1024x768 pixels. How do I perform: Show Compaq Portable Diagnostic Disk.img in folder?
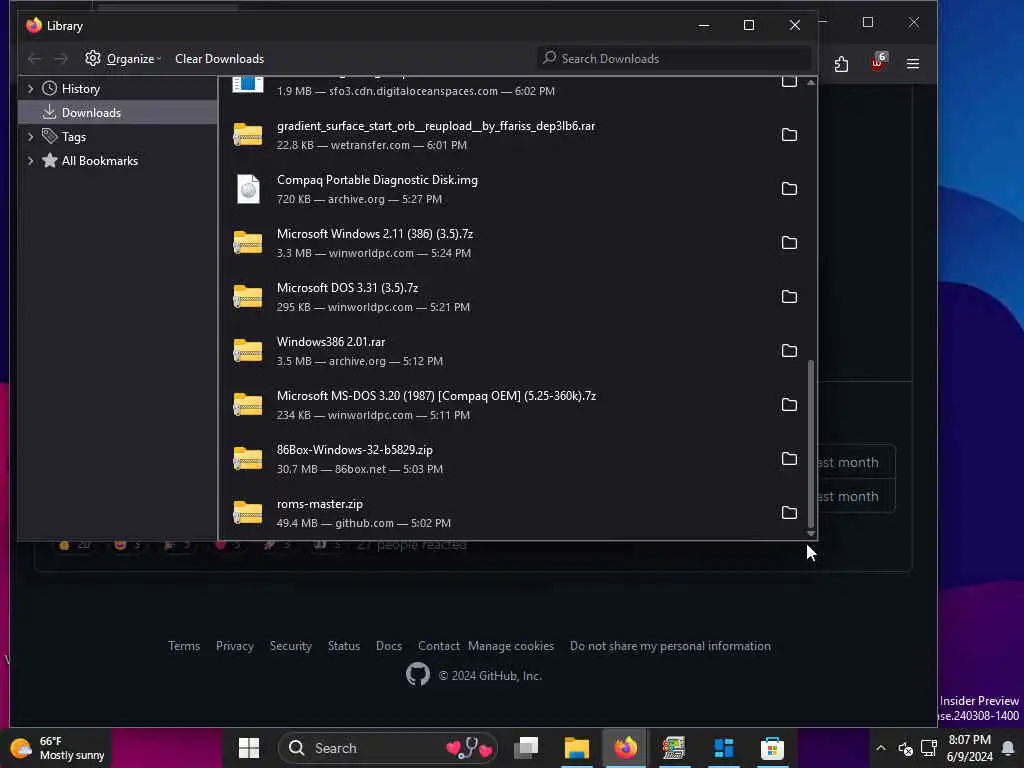pyautogui.click(x=789, y=189)
